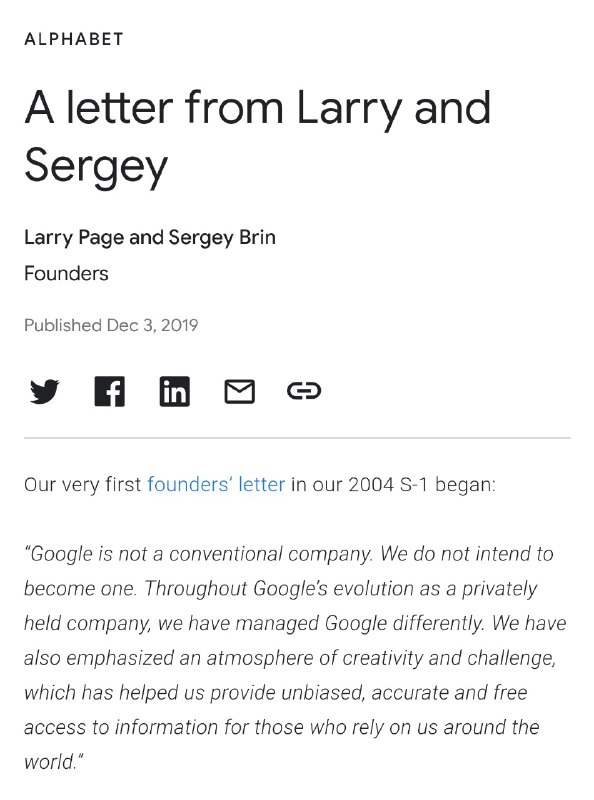This screenshot has height=800, width=594.
Task: Click the line starting 'held company, we have'
Action: [x=295, y=624]
